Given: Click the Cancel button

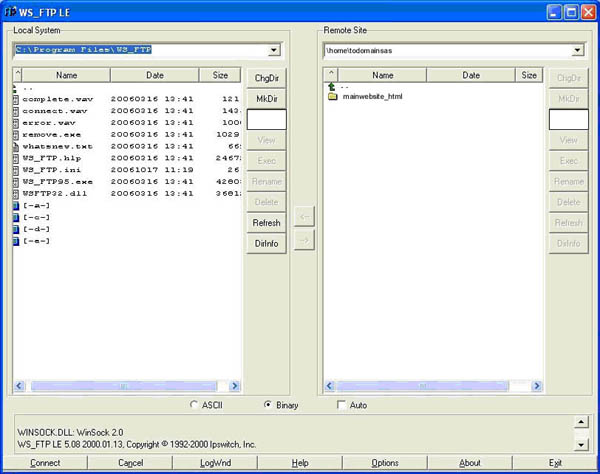Looking at the screenshot, I should (x=130, y=463).
